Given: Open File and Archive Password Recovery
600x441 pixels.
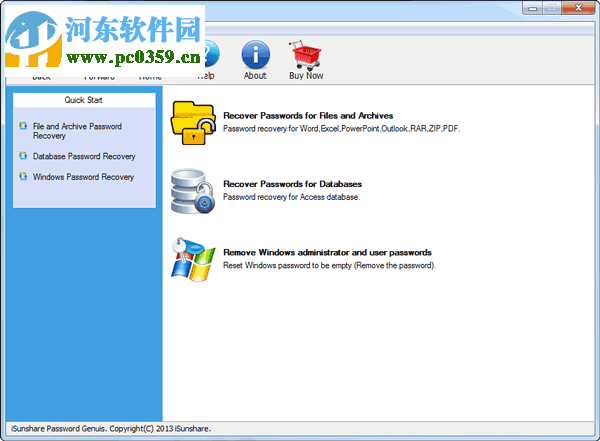Looking at the screenshot, I should click(77, 131).
